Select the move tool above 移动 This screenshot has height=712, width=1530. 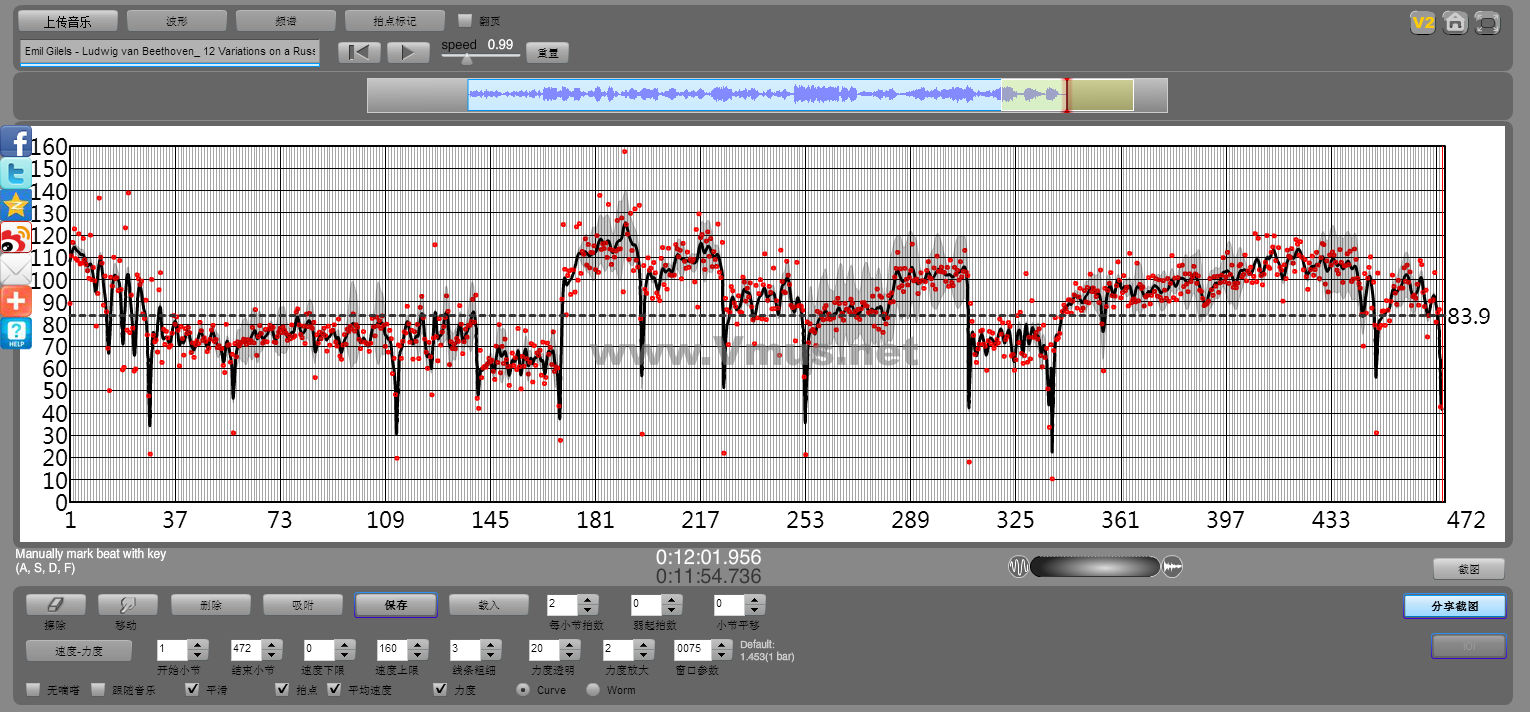[128, 605]
